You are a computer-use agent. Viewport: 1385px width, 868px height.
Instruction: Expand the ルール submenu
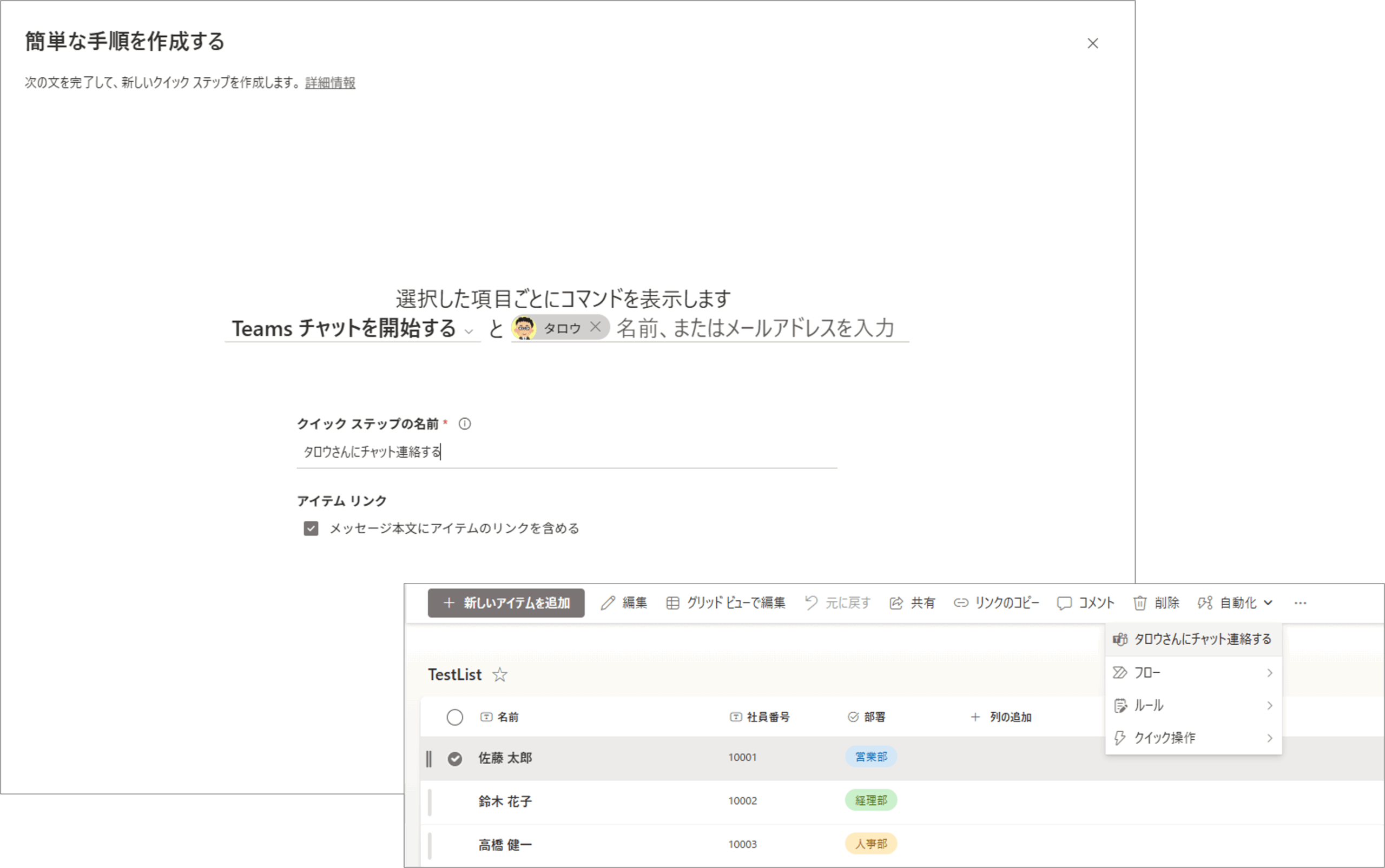(1193, 706)
